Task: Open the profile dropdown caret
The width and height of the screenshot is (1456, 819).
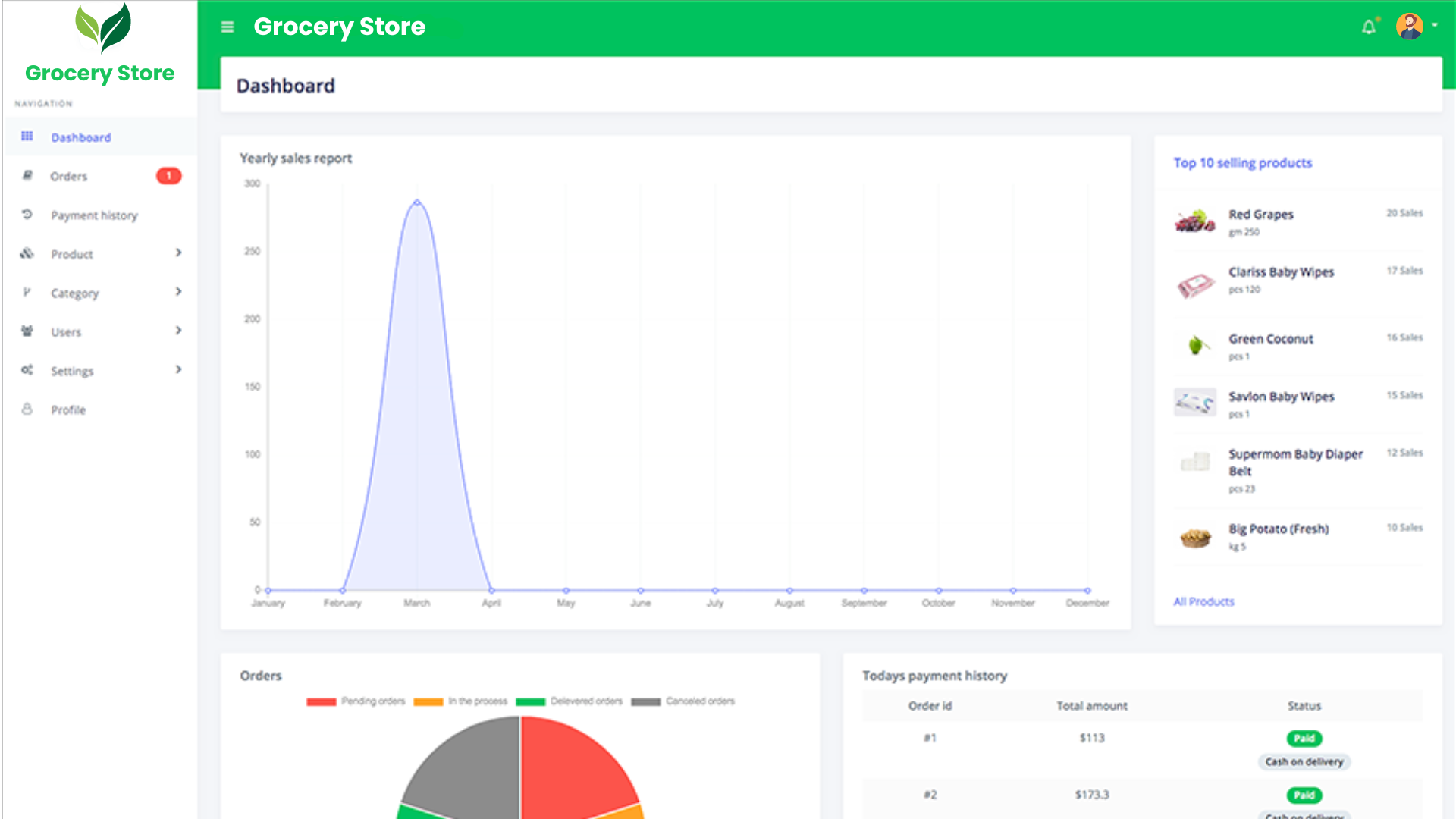Action: point(1435,25)
